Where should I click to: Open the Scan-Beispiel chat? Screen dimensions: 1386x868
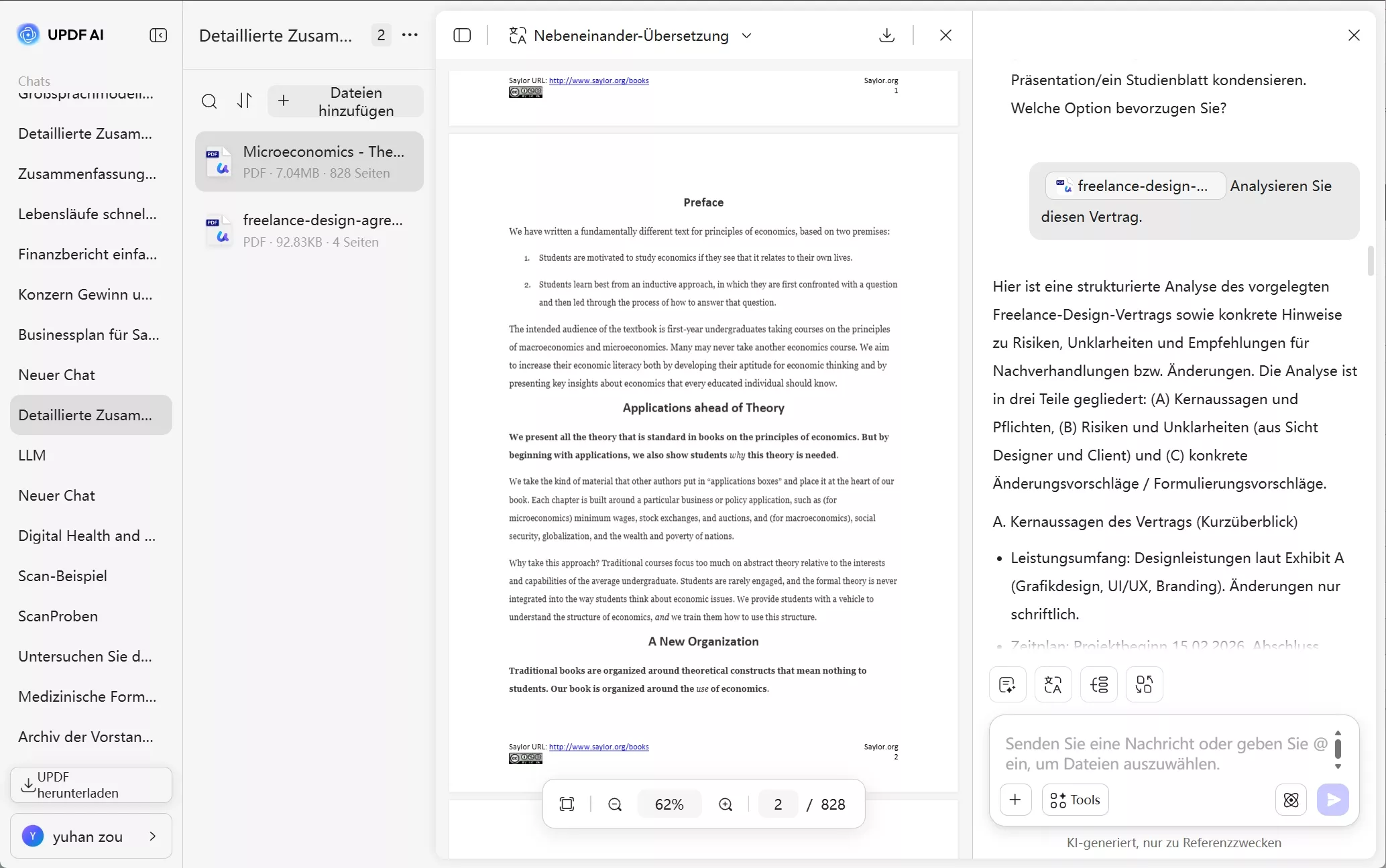62,576
